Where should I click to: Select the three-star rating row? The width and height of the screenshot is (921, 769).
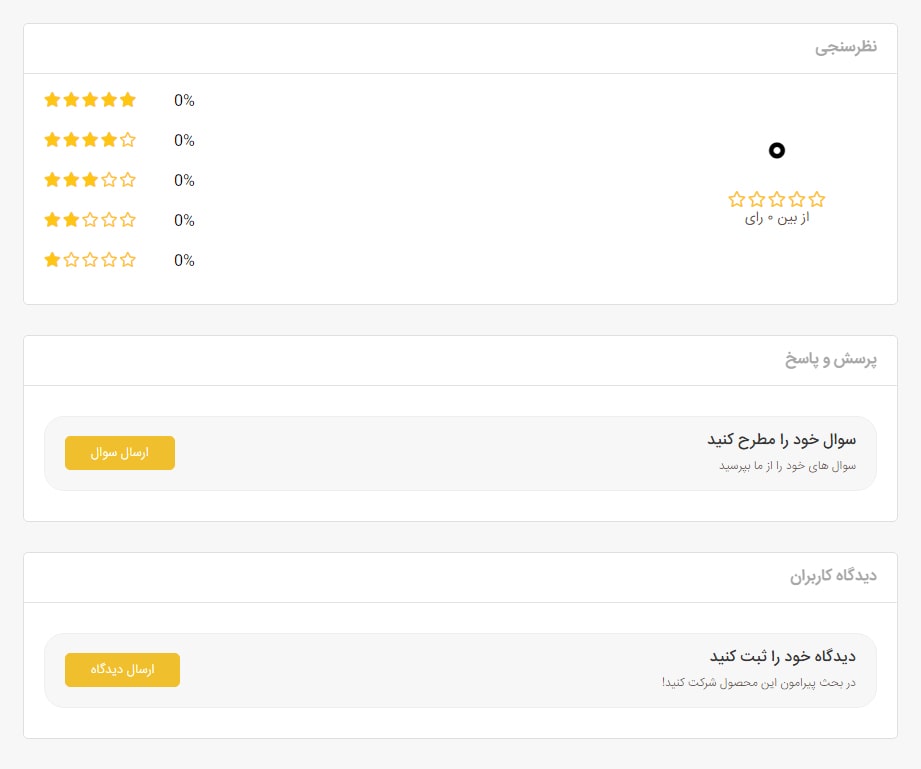[x=90, y=180]
